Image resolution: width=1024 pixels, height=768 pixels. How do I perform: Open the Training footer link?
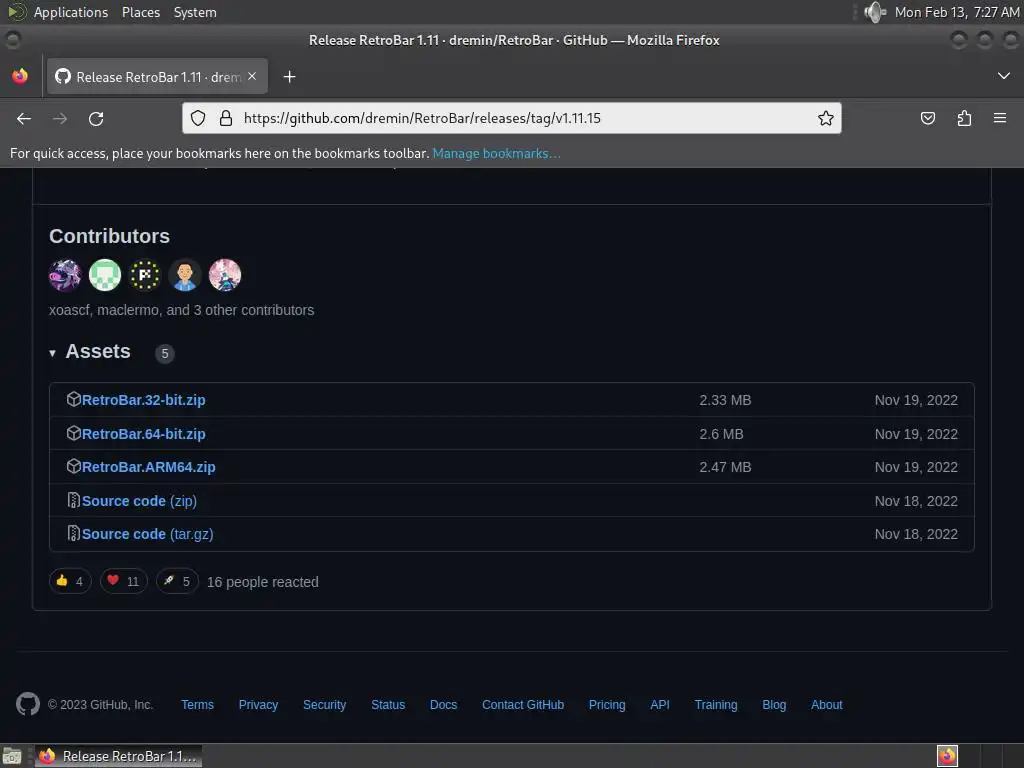[716, 705]
